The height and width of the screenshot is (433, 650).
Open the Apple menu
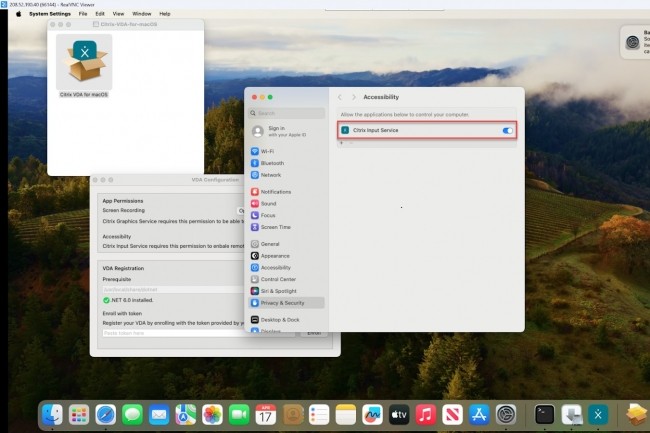pos(18,14)
